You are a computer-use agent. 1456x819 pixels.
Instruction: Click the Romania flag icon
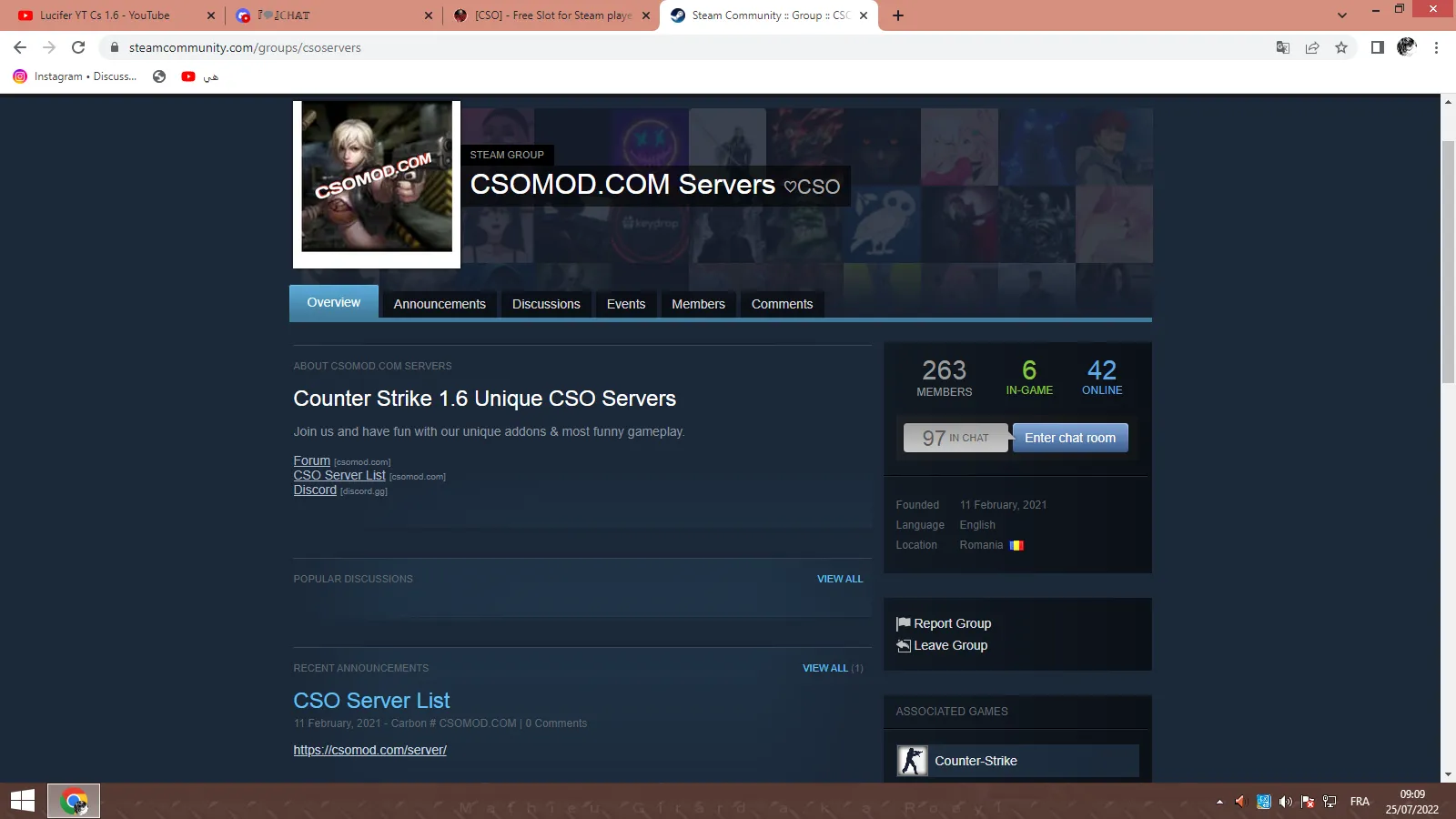point(1016,545)
